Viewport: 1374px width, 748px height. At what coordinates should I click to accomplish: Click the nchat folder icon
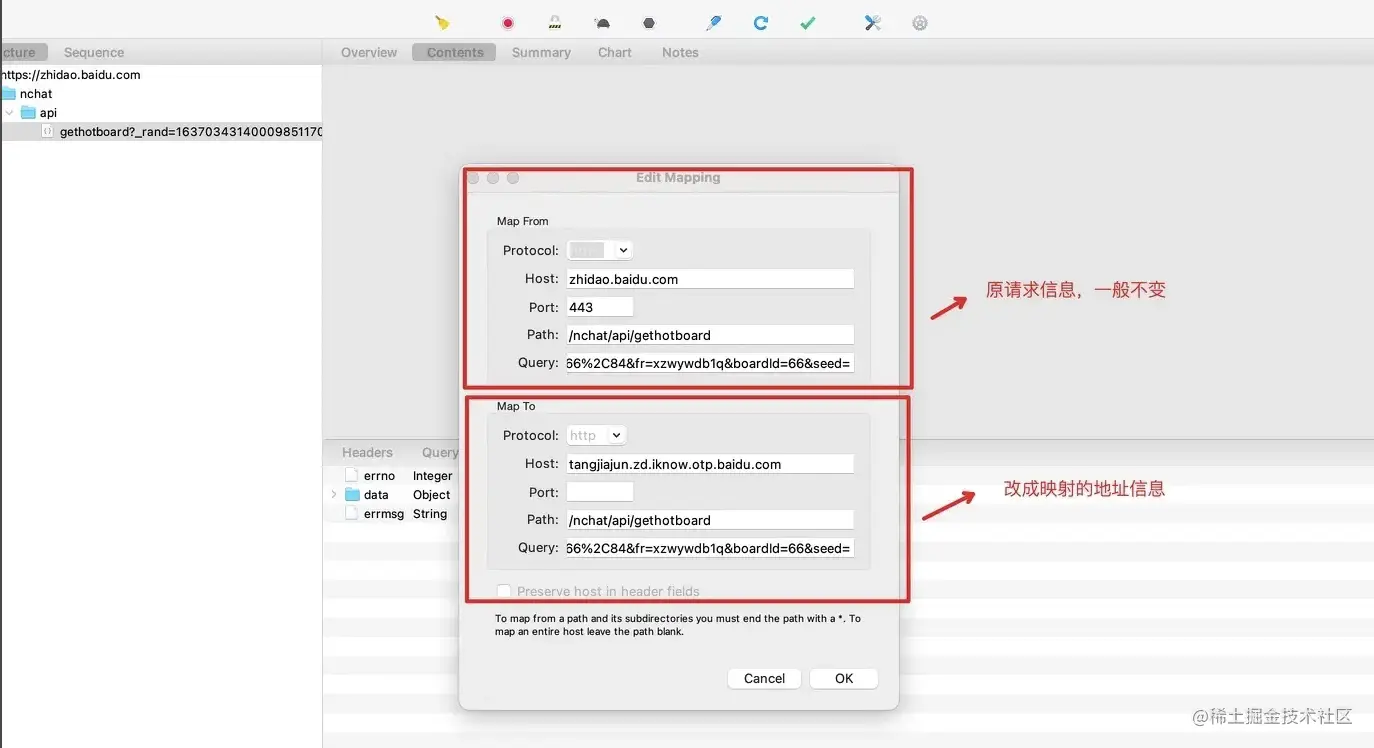(9, 94)
